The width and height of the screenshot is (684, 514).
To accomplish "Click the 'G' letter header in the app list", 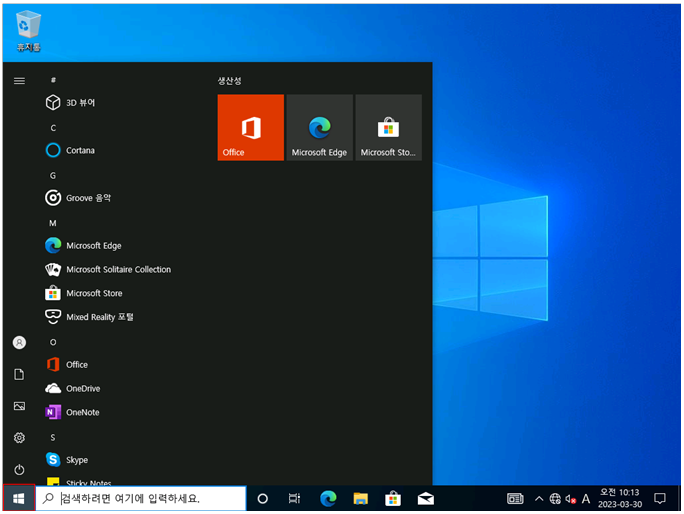I will point(53,175).
